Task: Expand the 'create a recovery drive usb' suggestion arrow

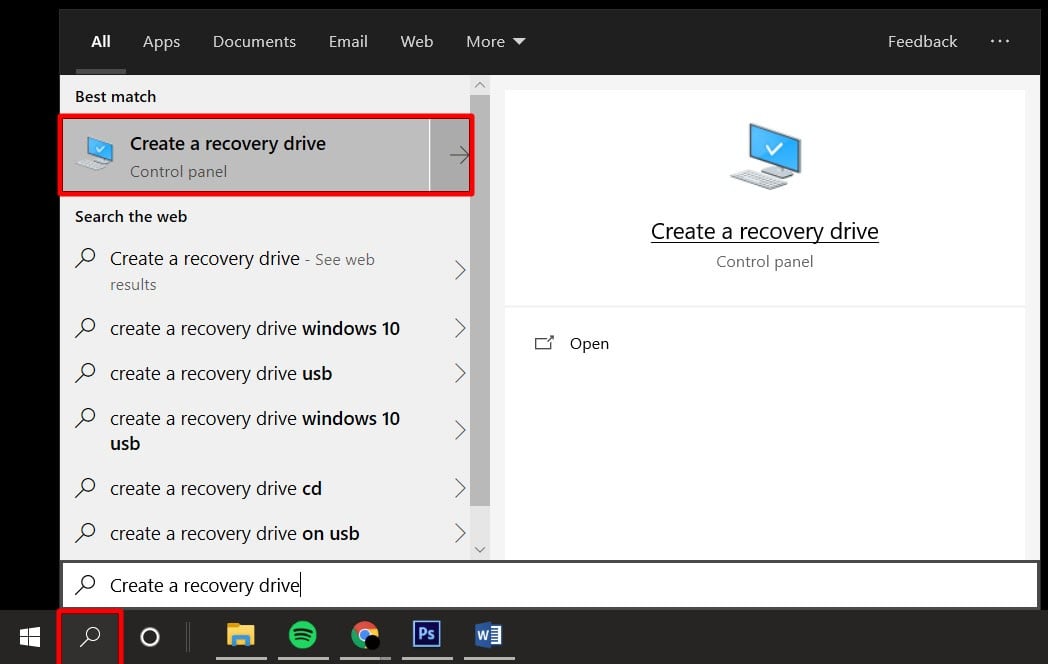Action: (x=460, y=374)
